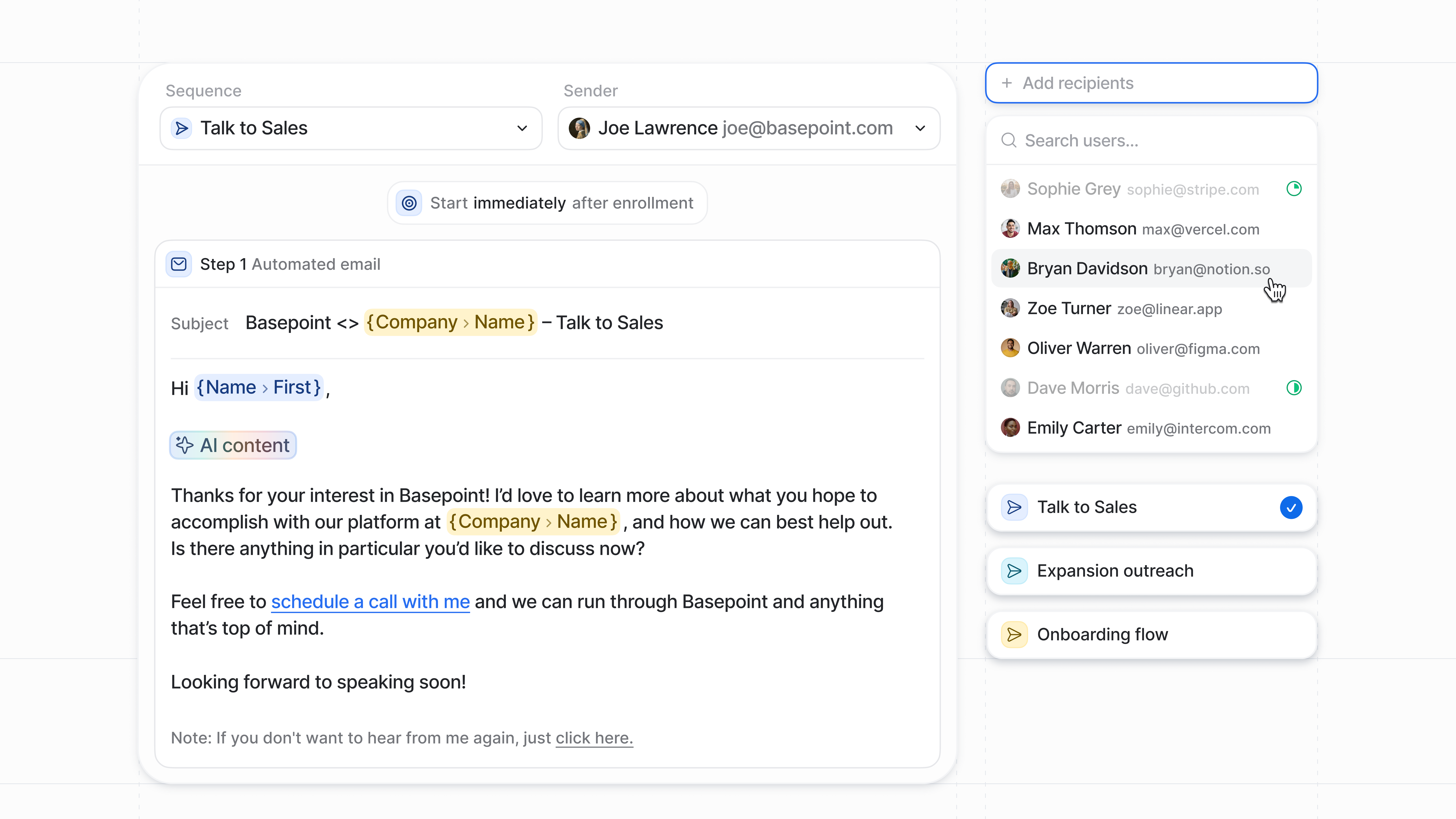Click Joe Lawrence's avatar in Sender field

pyautogui.click(x=579, y=128)
